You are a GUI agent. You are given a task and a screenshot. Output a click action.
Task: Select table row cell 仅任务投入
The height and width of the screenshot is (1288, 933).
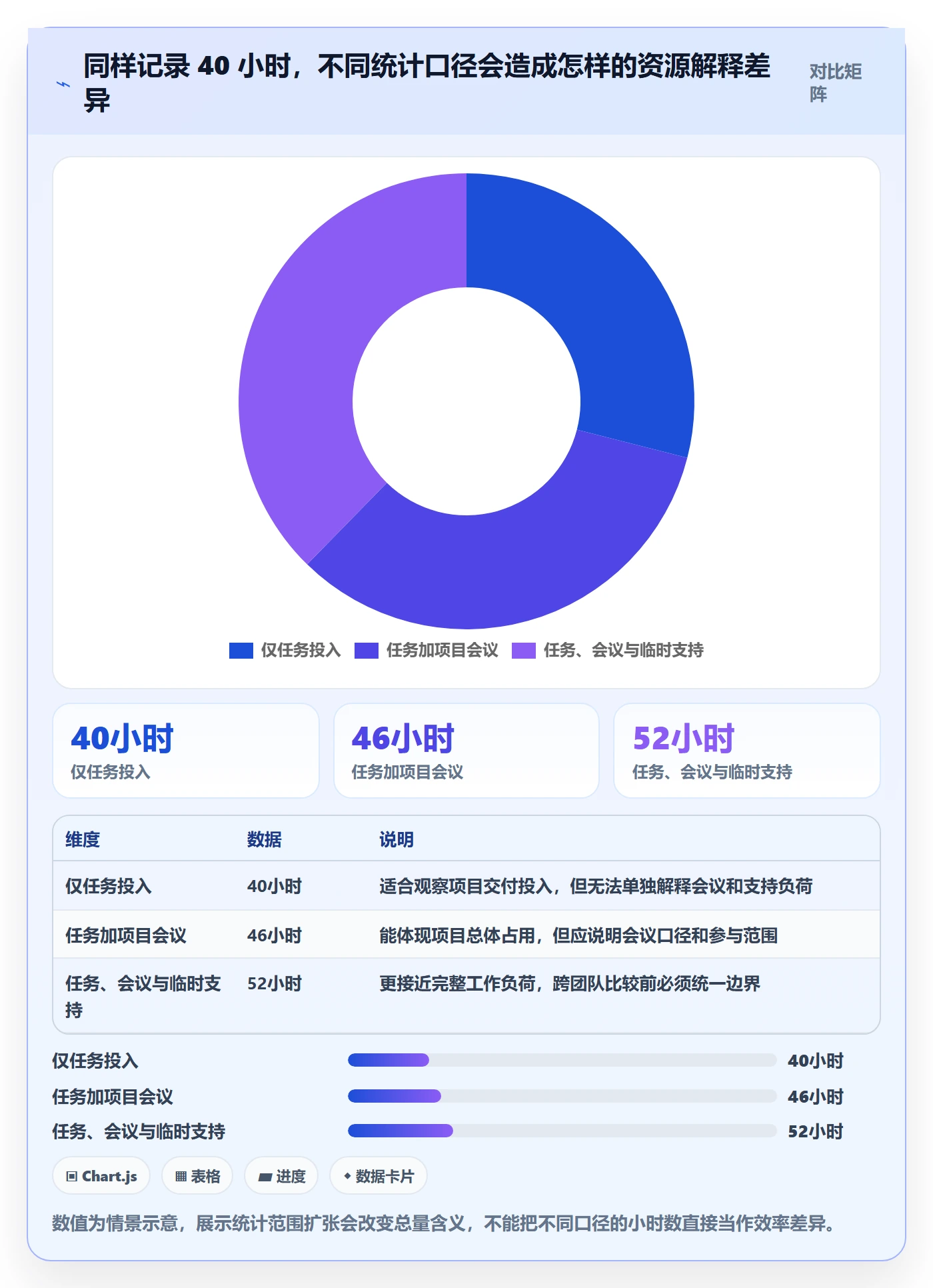[109, 886]
